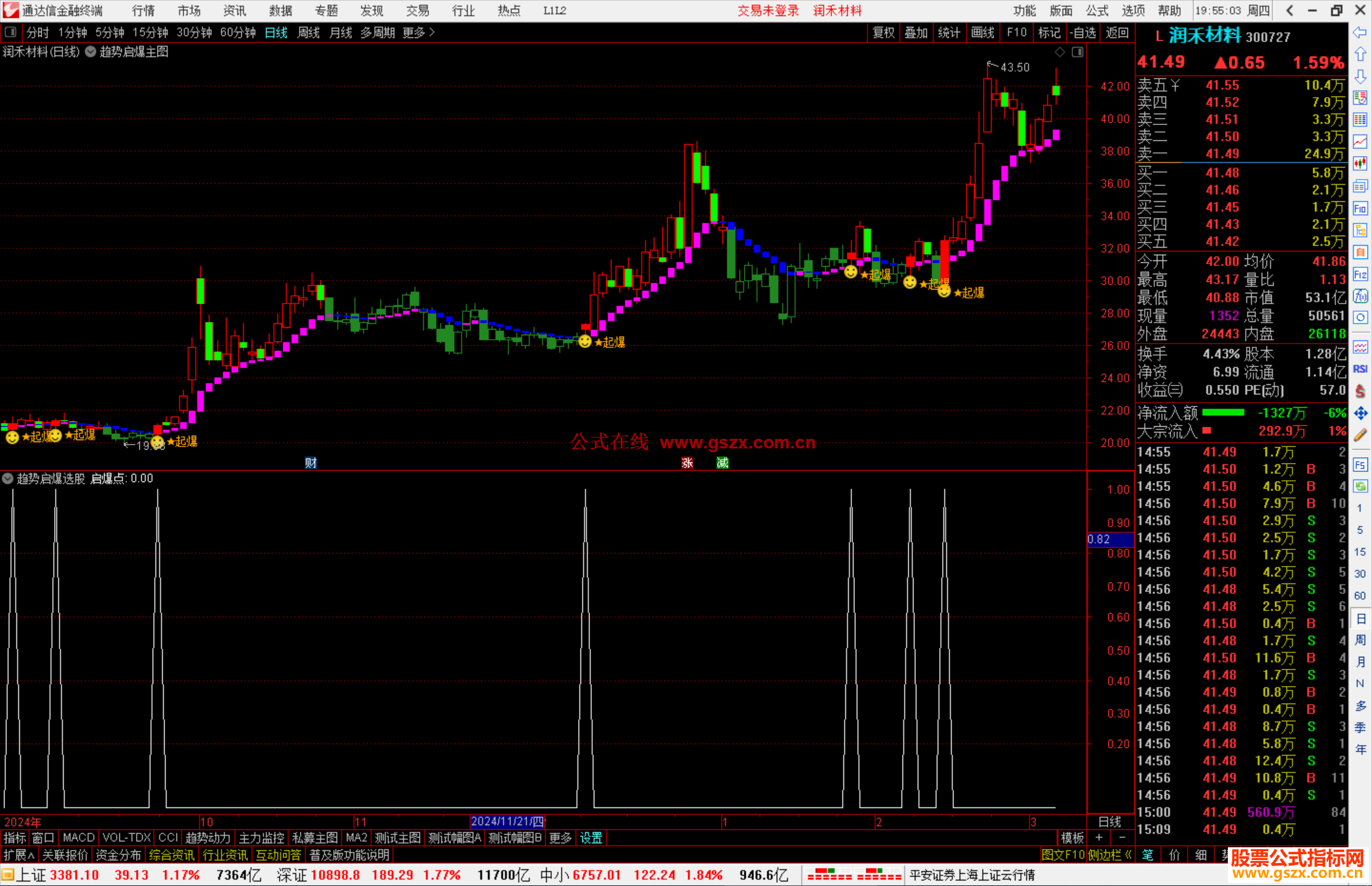
Task: Select the 主力监控 indicator tab
Action: [x=261, y=838]
